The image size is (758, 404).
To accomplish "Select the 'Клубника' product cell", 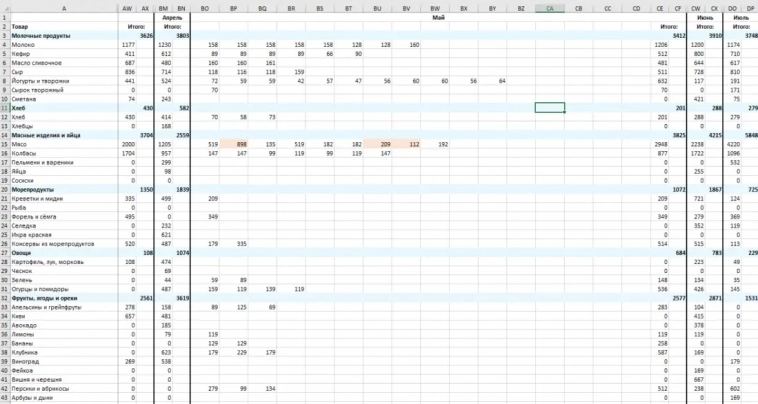I will [64, 352].
